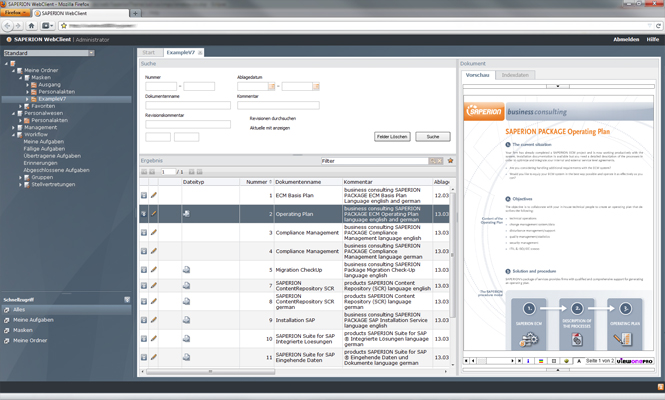This screenshot has height=400, width=665.
Task: Click the pencil edit icon in Installation SAP row
Action: [x=154, y=320]
